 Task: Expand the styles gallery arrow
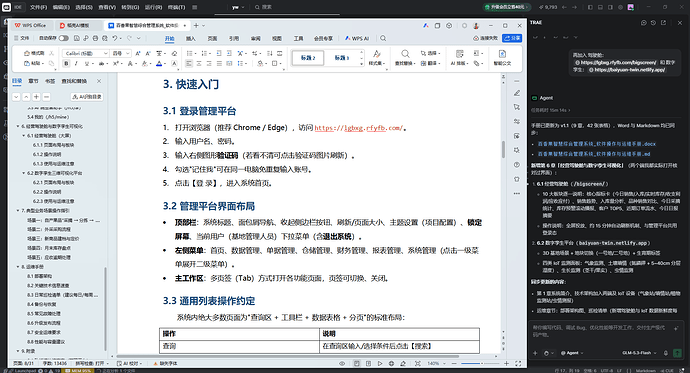click(362, 64)
